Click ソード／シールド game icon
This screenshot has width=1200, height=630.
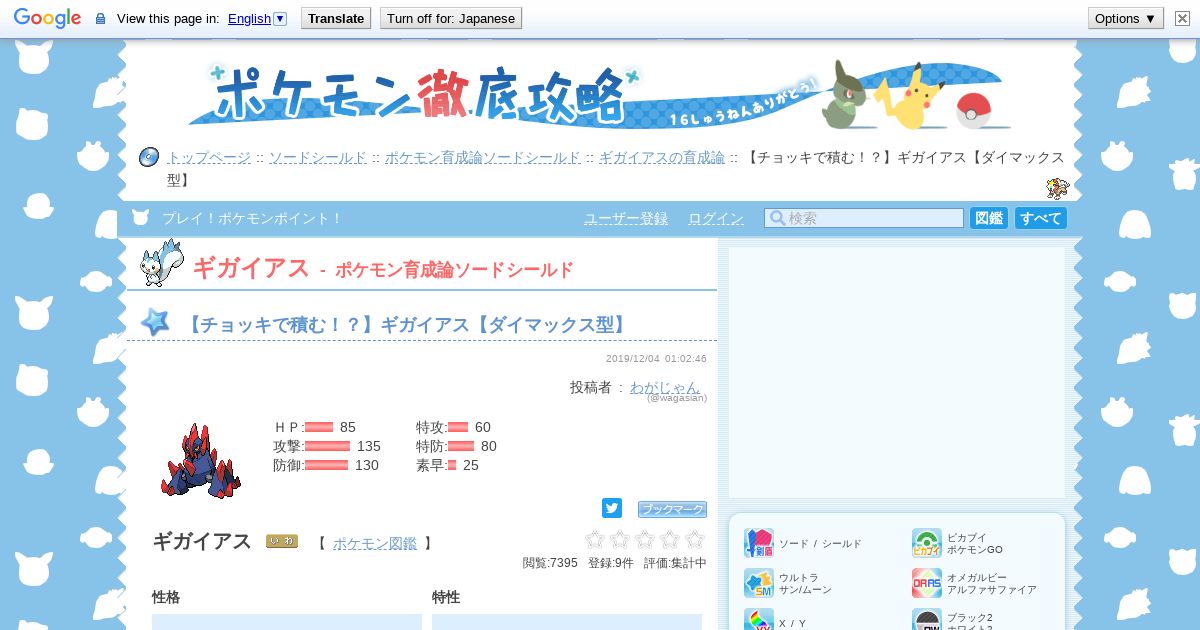[759, 543]
